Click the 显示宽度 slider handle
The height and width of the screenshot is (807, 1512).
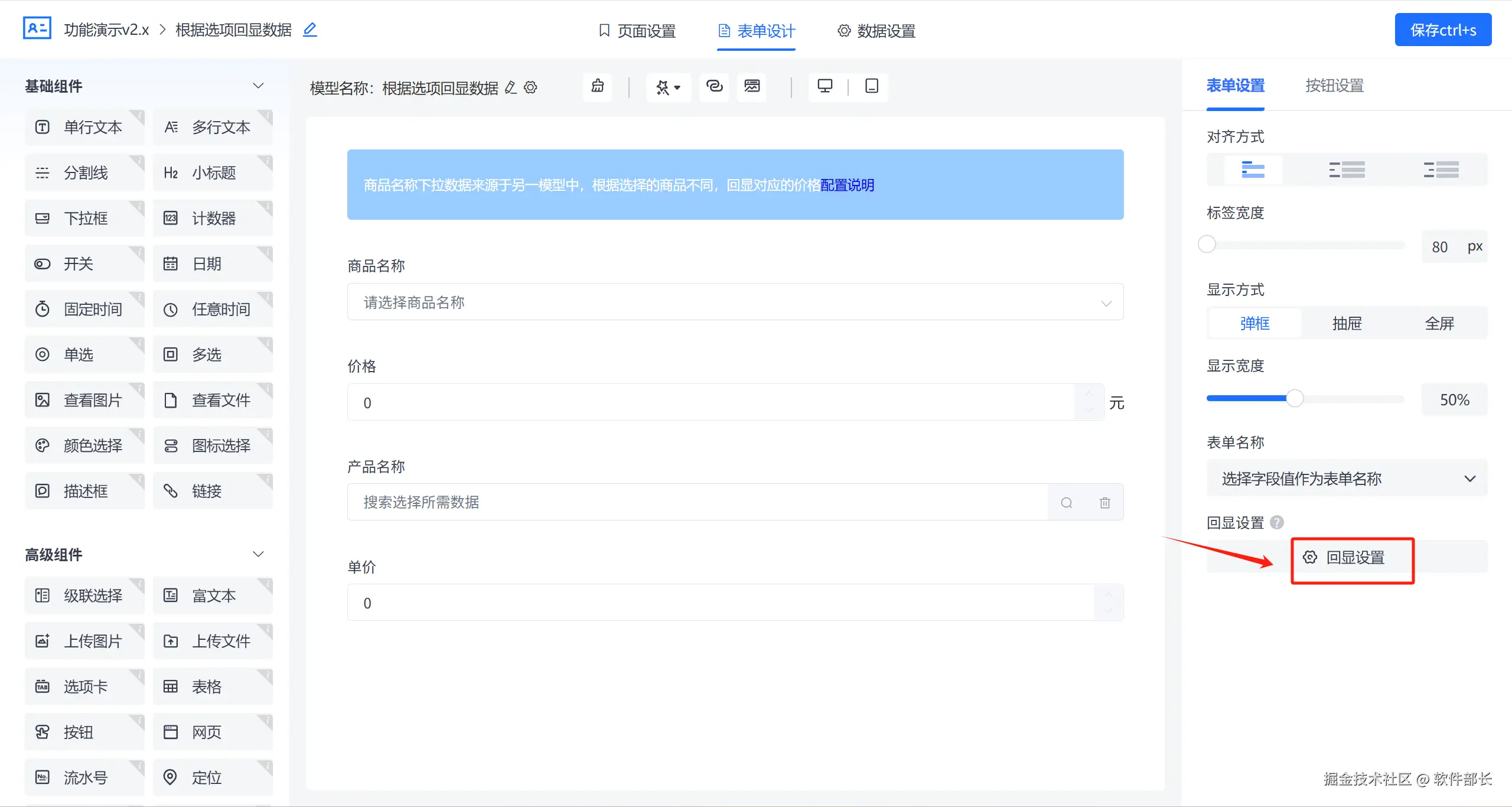[1295, 399]
